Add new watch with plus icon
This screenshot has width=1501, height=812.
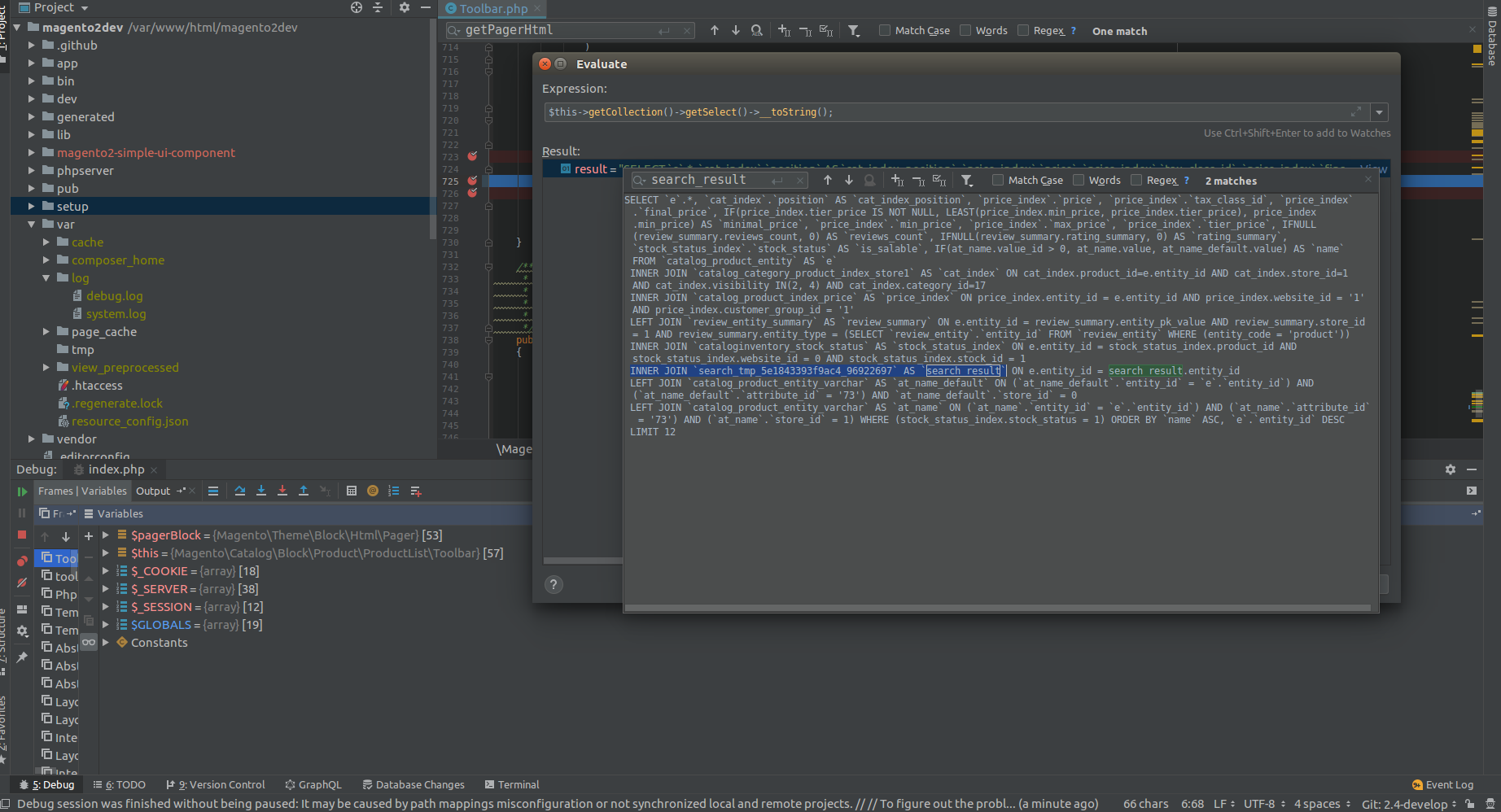coord(89,536)
